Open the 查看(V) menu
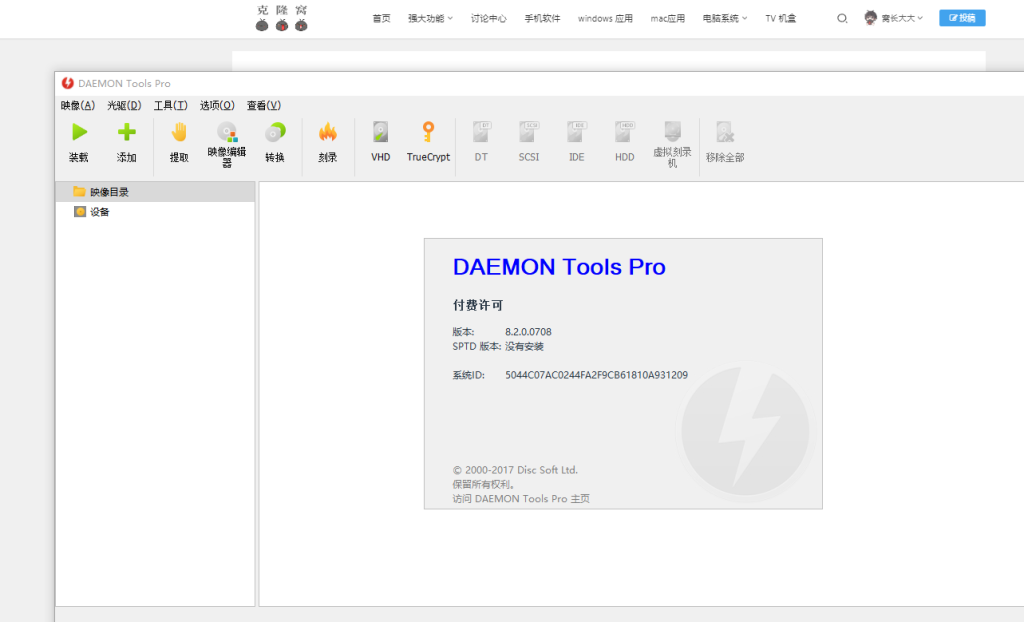 tap(264, 105)
